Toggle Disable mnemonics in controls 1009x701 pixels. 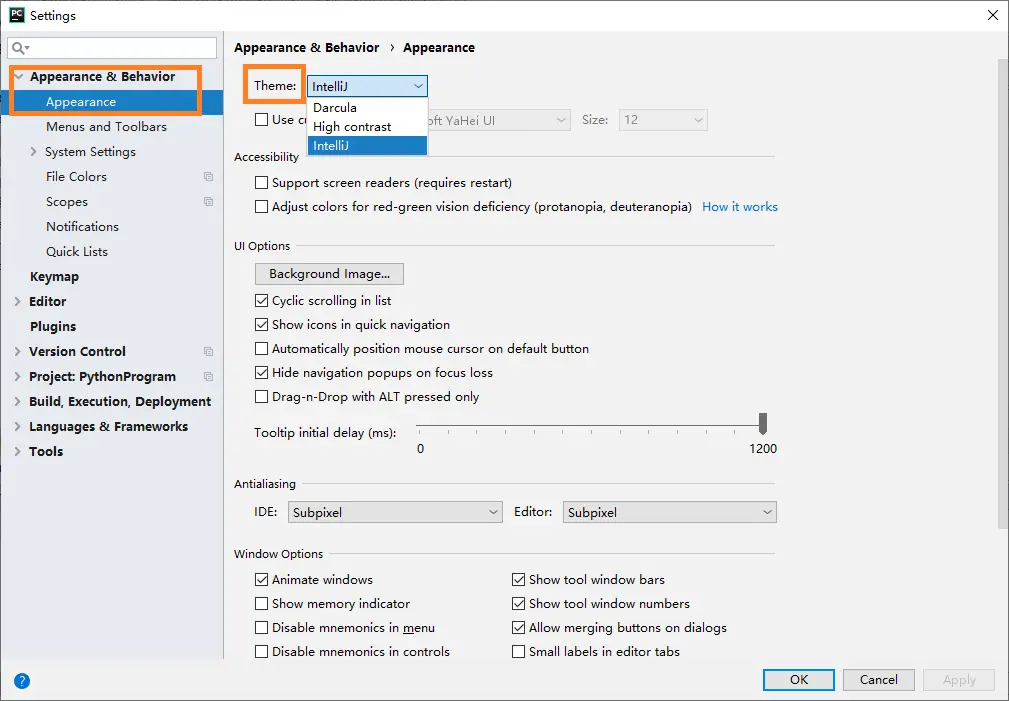click(x=261, y=651)
